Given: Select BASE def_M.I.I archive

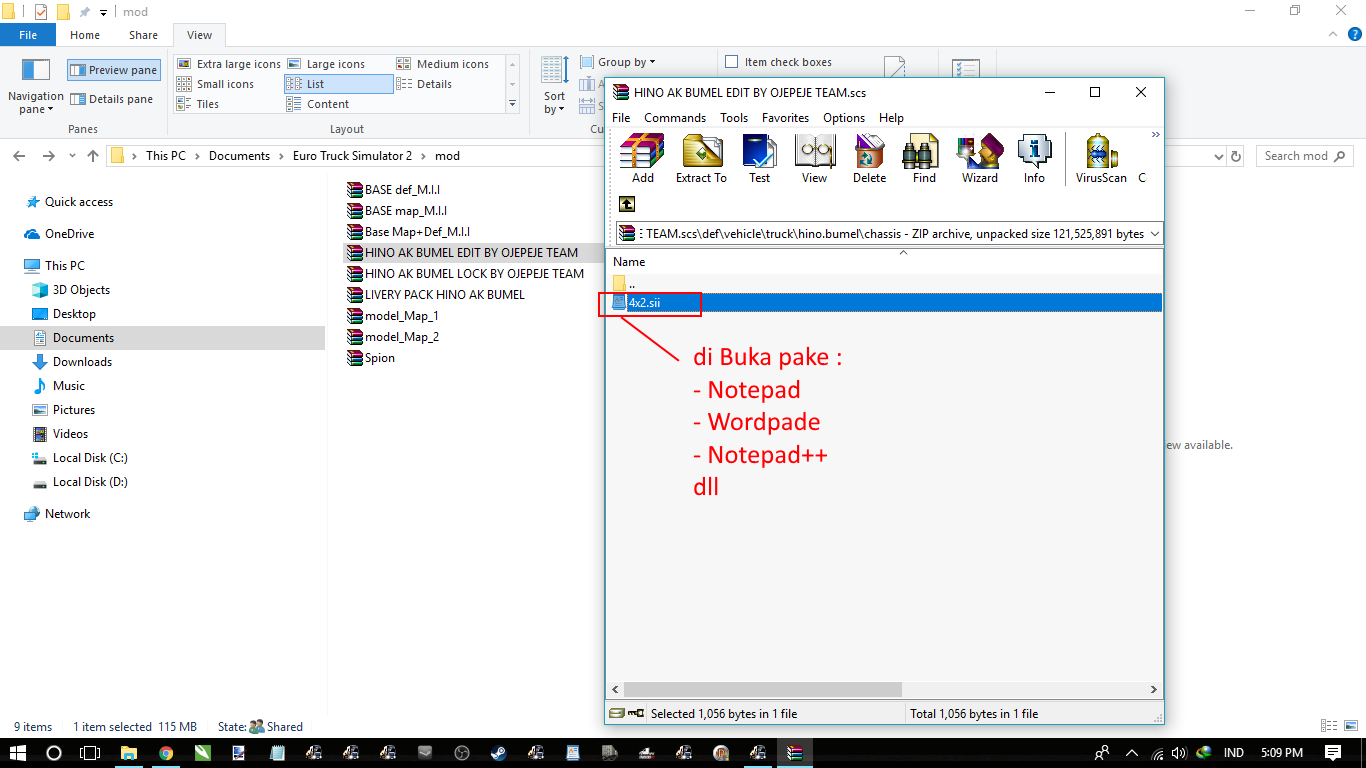Looking at the screenshot, I should (393, 189).
